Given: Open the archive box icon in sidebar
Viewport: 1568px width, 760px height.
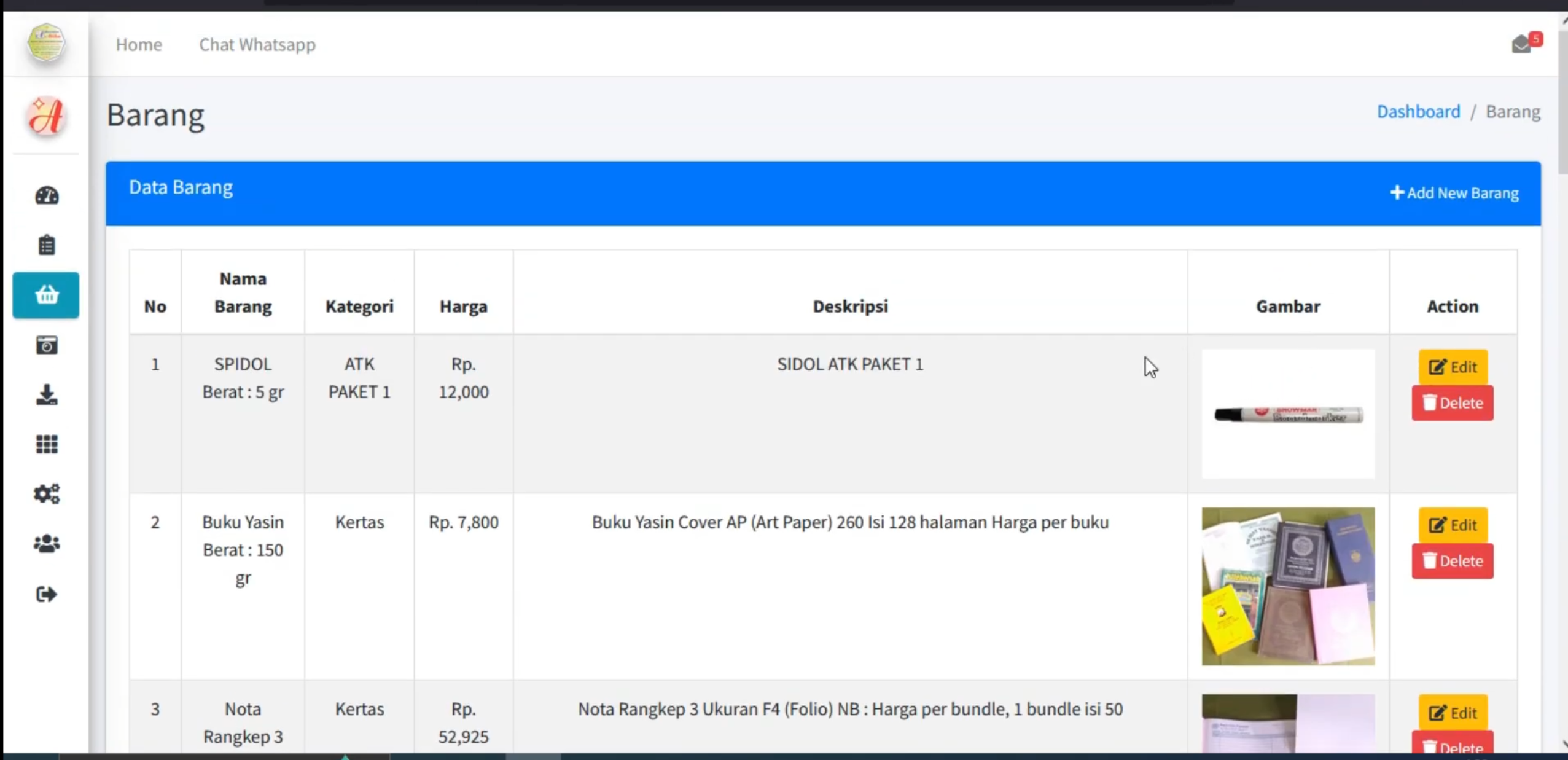Looking at the screenshot, I should point(47,345).
